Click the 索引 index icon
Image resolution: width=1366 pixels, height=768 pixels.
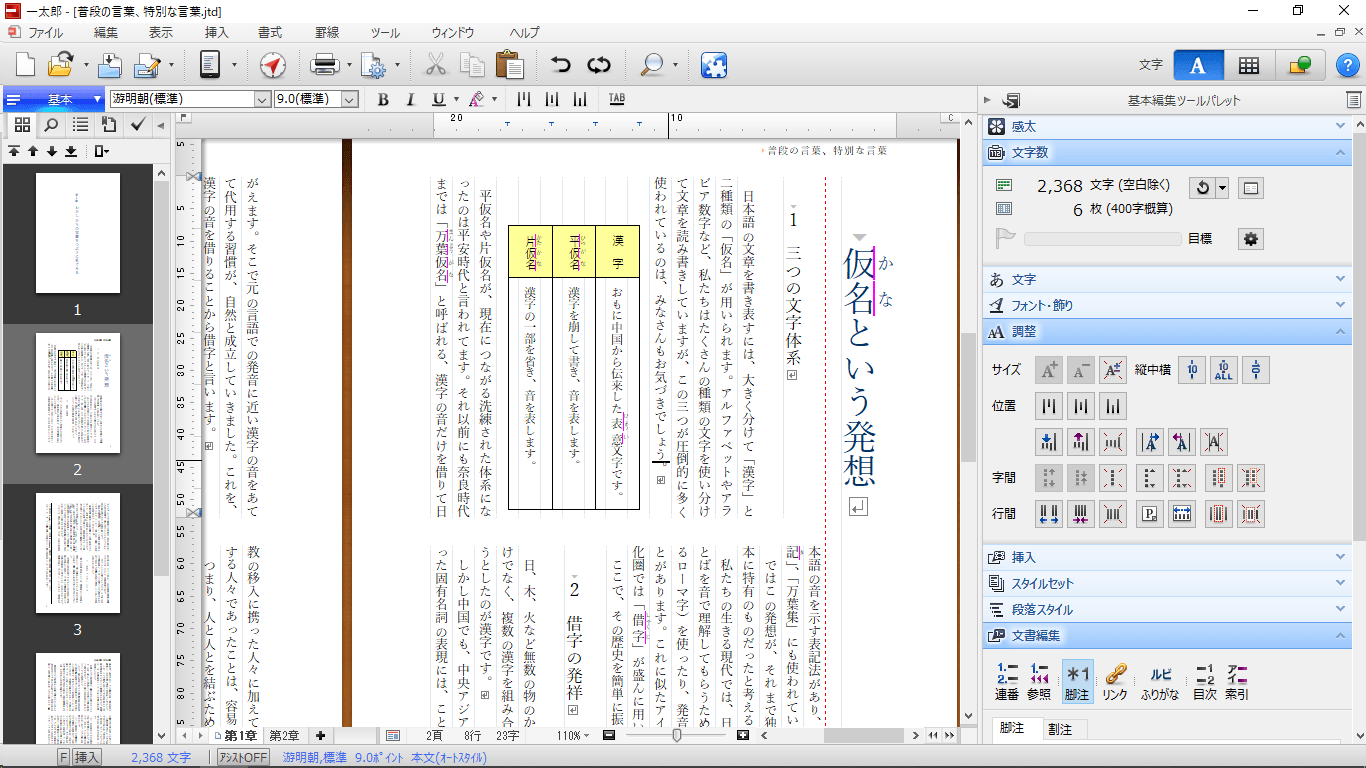pyautogui.click(x=1237, y=680)
